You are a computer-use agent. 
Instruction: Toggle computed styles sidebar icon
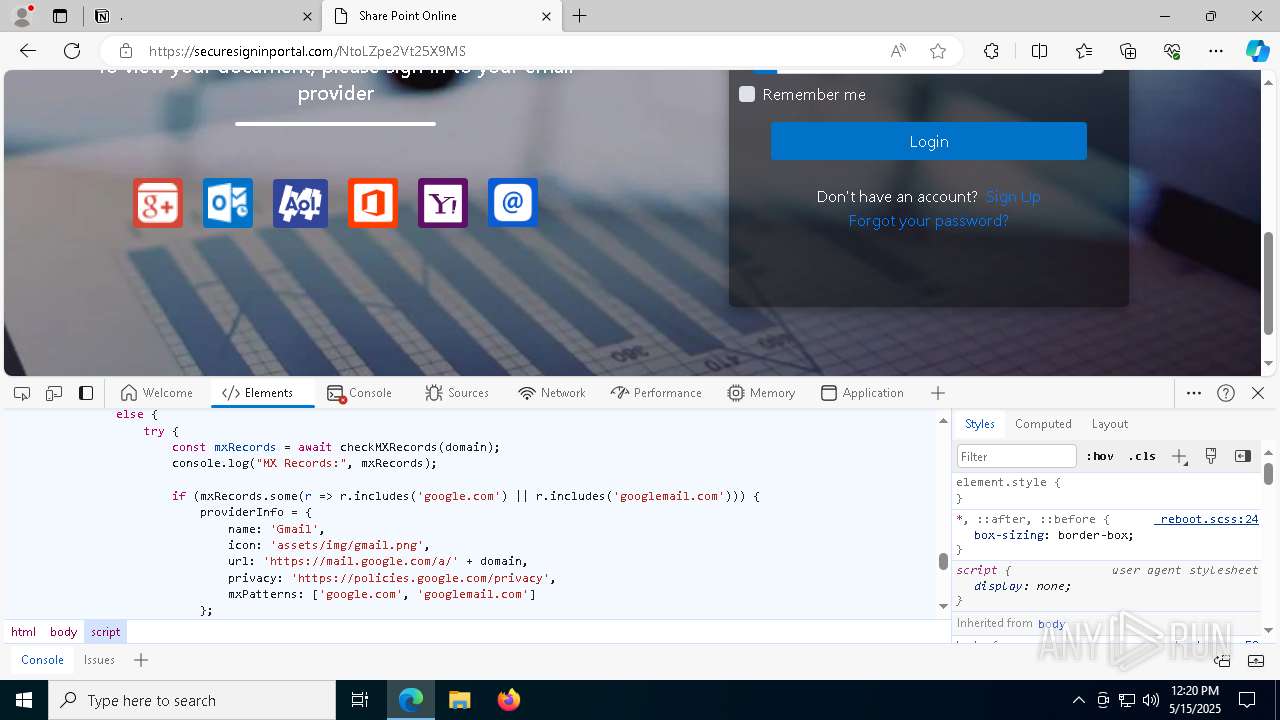1243,456
